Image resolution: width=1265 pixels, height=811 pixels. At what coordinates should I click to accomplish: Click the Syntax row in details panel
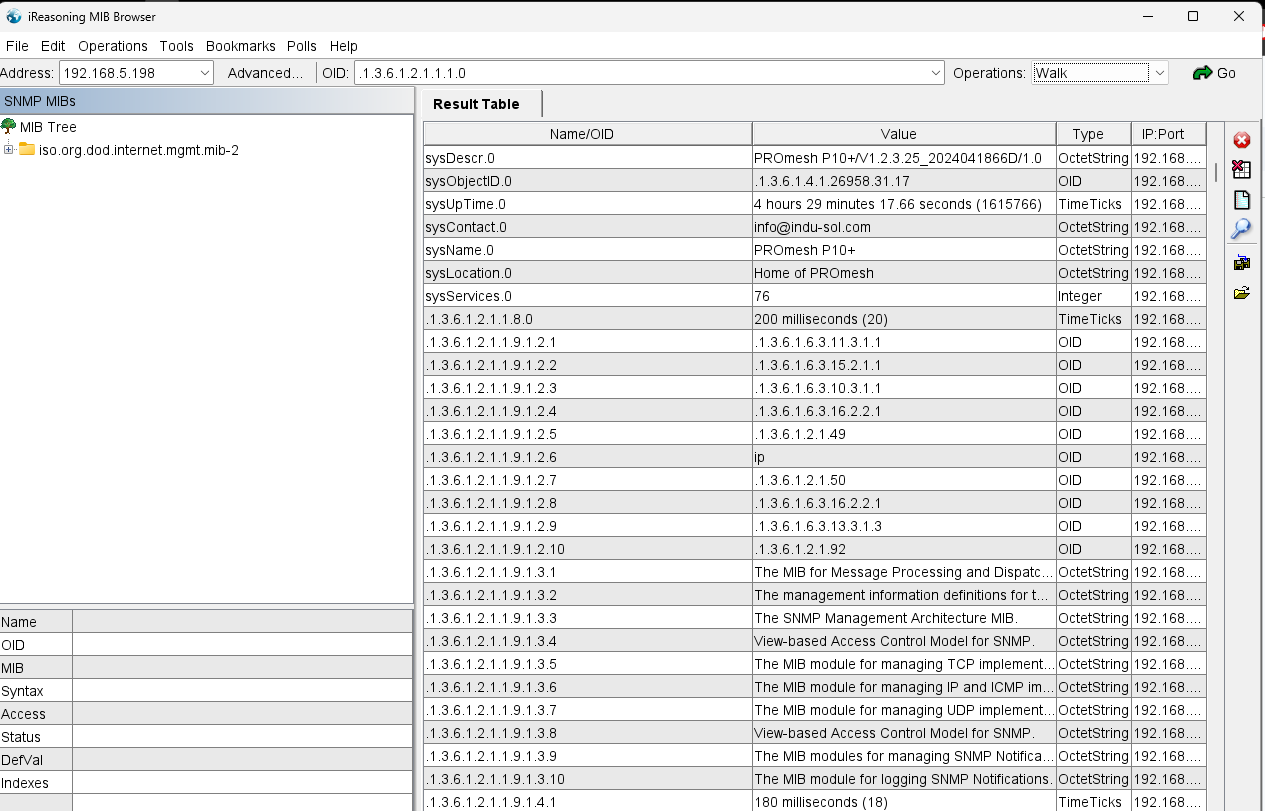(206, 691)
